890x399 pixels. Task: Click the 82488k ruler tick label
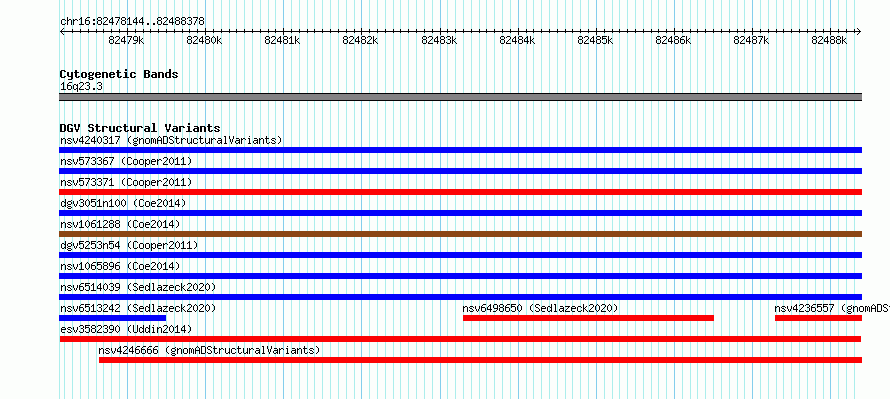829,40
